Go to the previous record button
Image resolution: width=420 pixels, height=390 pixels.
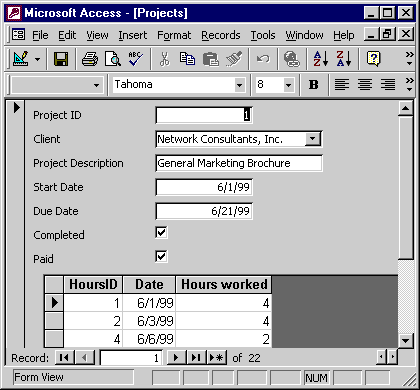(85, 358)
